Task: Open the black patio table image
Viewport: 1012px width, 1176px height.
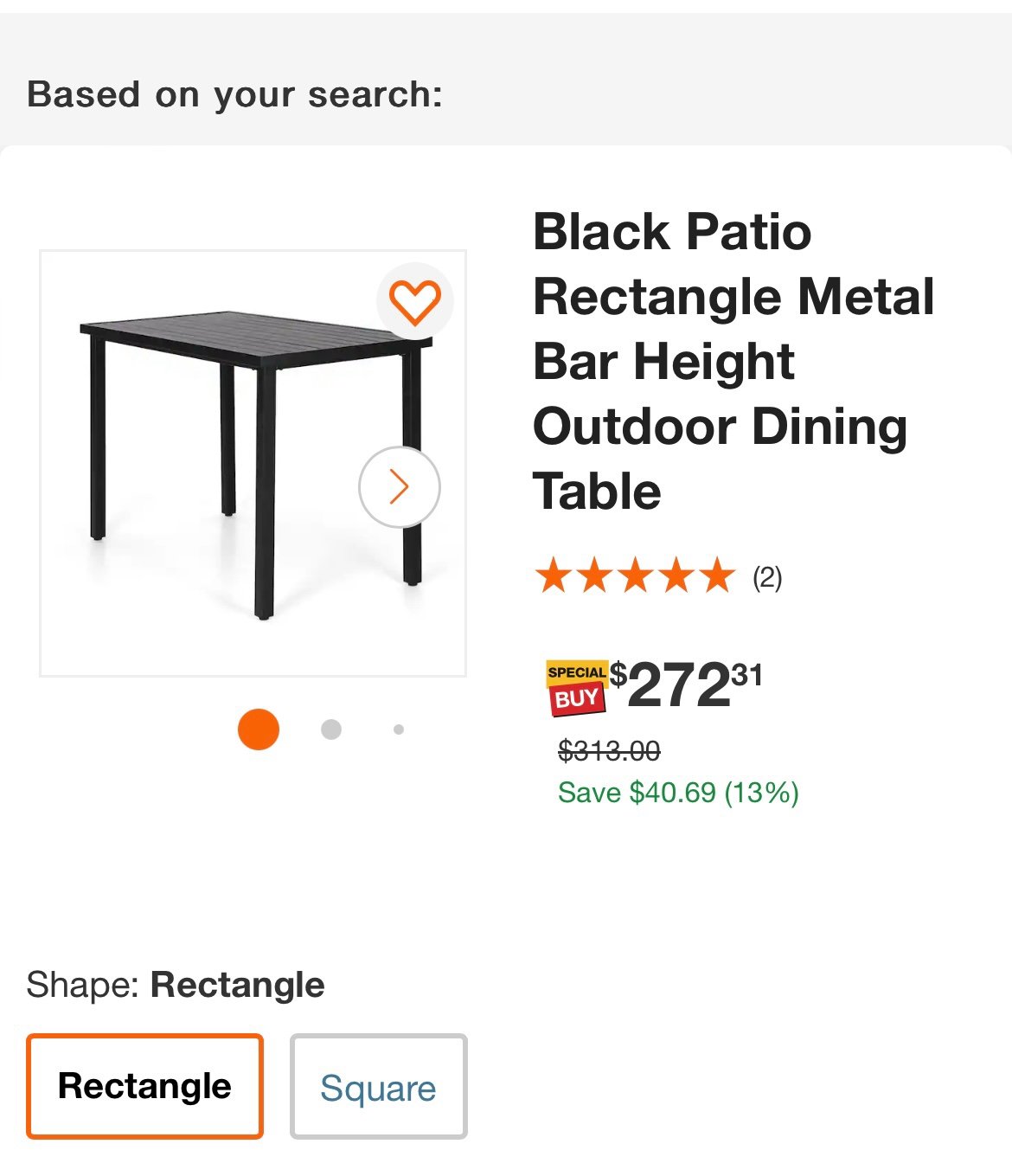Action: [x=253, y=463]
